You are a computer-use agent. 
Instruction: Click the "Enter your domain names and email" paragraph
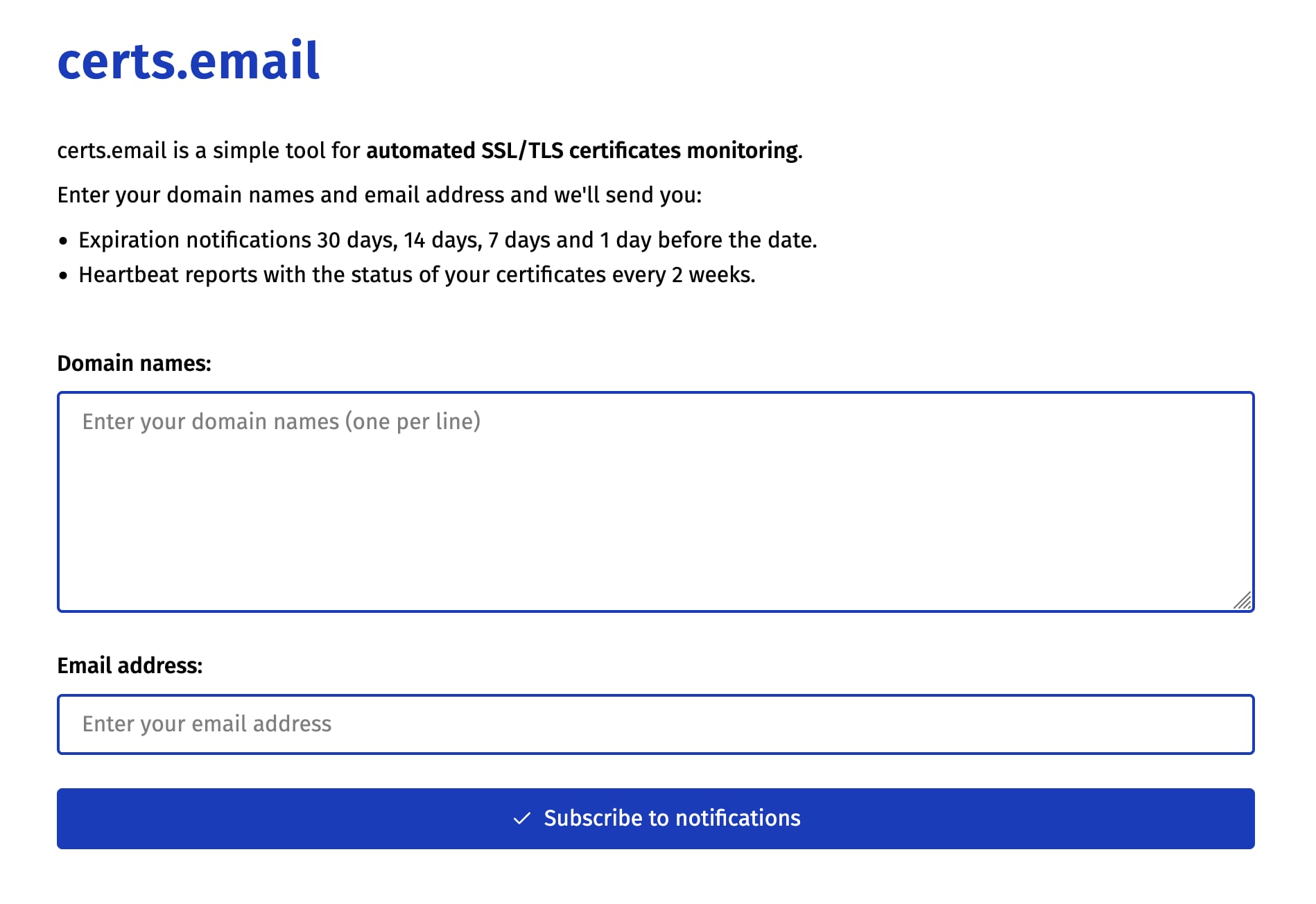point(379,195)
